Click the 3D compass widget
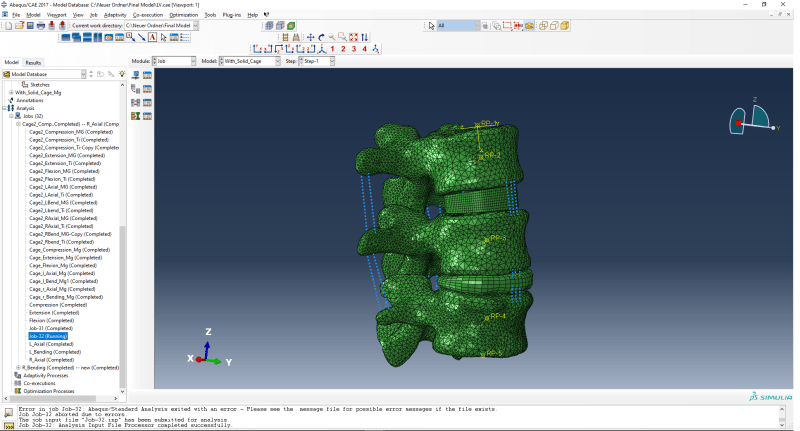This screenshot has height=431, width=800. point(754,119)
